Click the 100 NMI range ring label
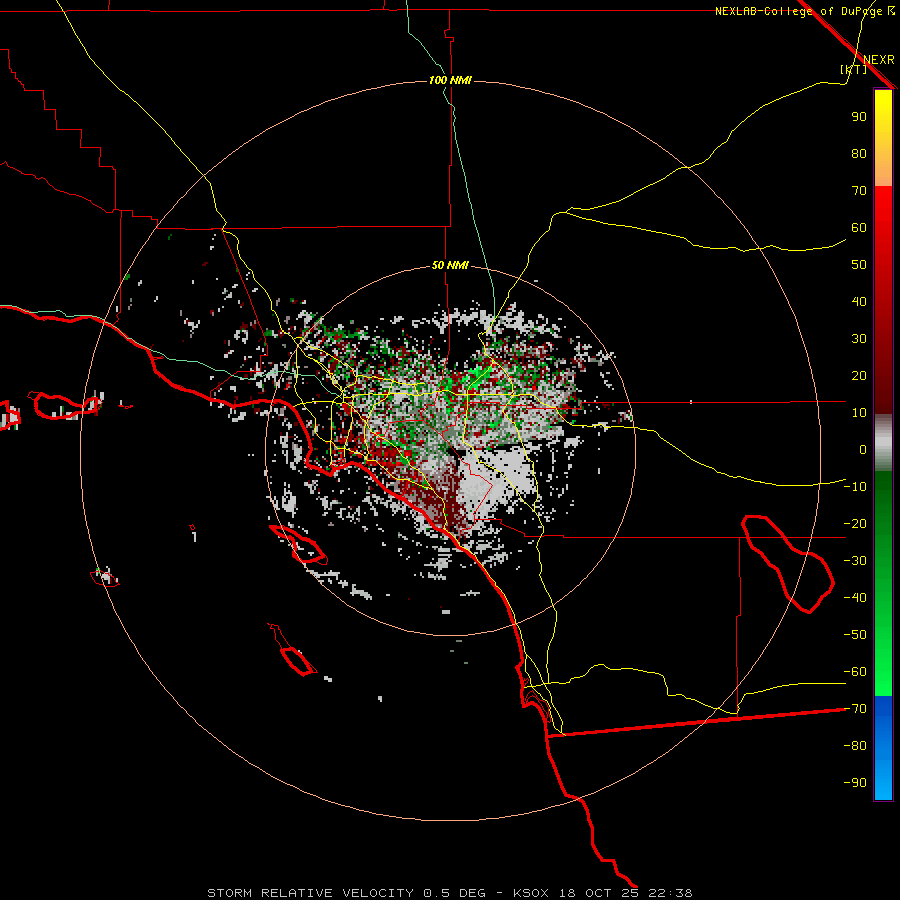 [450, 80]
